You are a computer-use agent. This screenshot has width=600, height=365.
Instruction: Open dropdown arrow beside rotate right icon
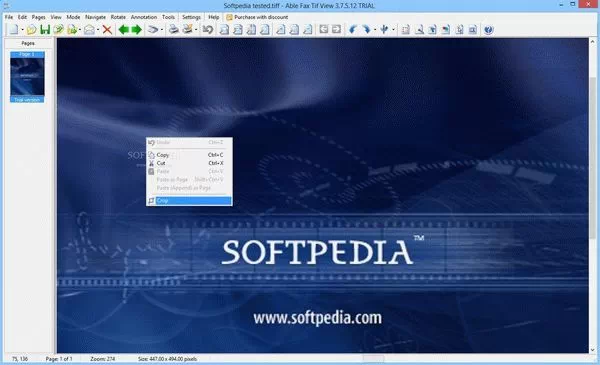374,30
